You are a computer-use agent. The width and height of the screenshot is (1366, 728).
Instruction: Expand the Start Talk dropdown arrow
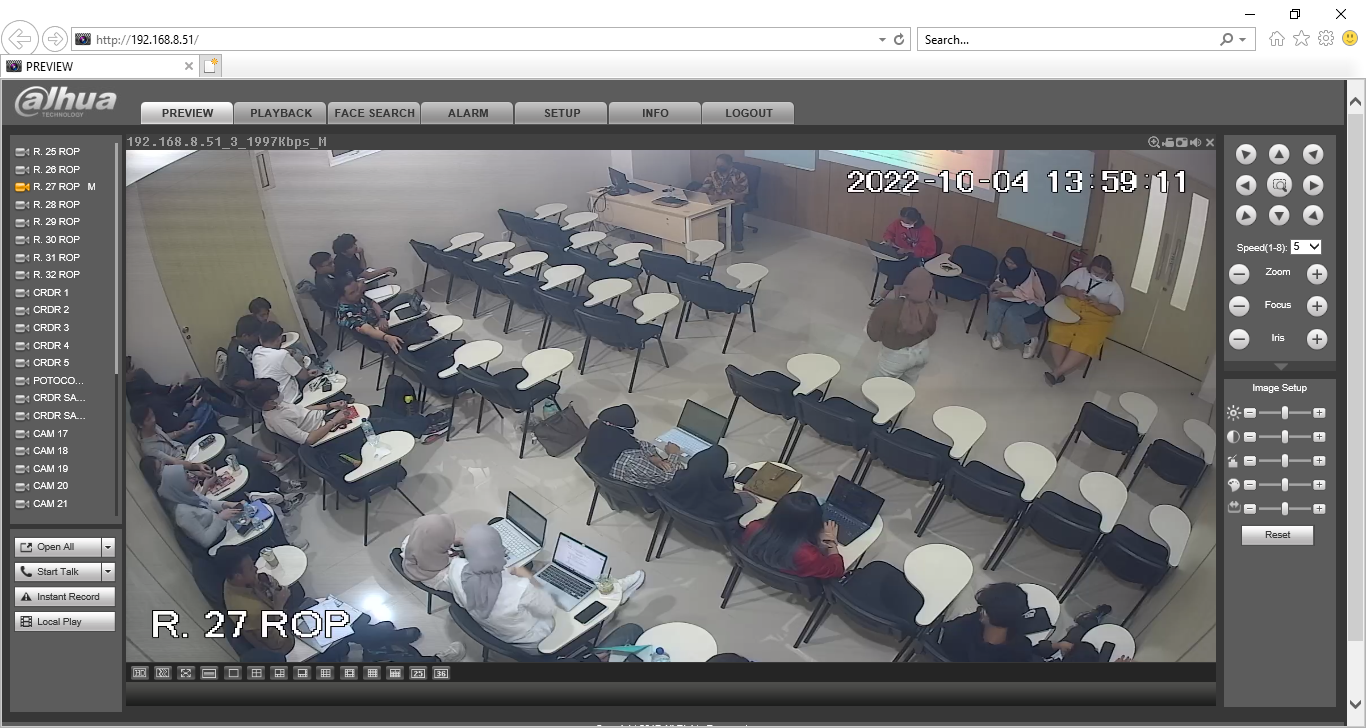tap(108, 572)
